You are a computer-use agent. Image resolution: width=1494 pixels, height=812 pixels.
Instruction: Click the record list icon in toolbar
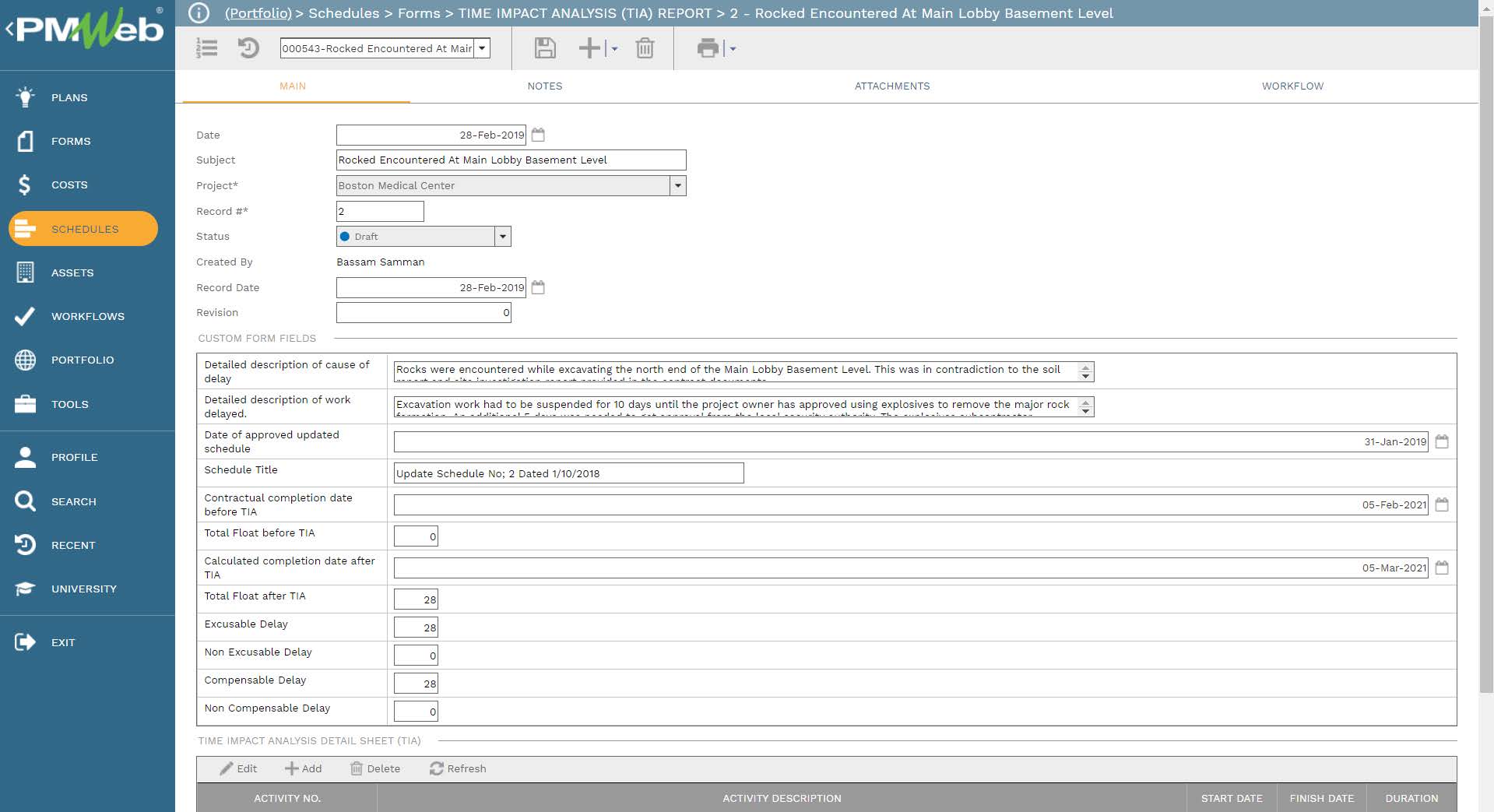(206, 48)
